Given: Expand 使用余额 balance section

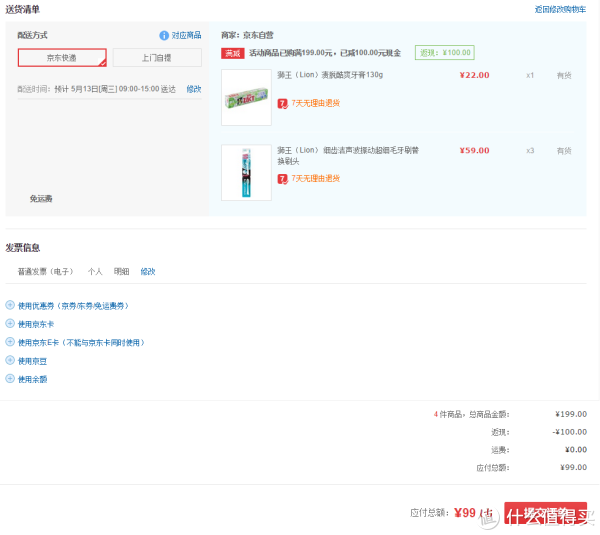Looking at the screenshot, I should point(32,379).
